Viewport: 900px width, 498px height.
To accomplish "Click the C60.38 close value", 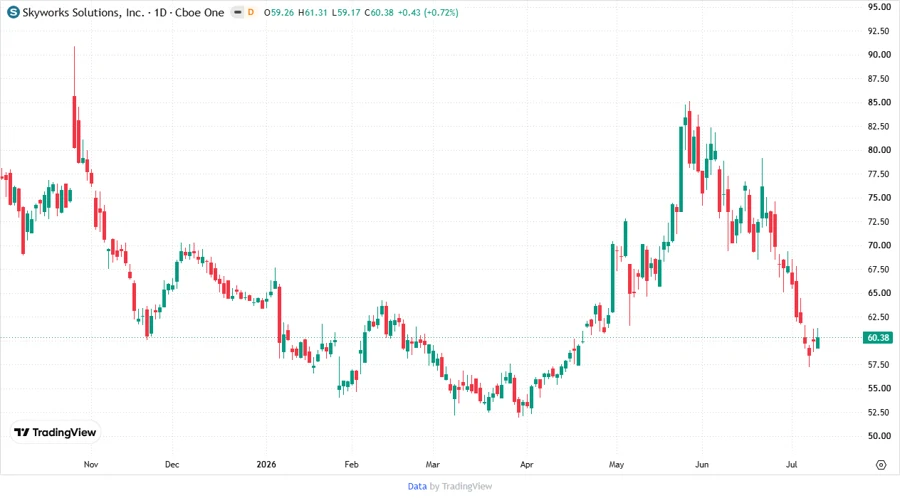I will 379,12.
